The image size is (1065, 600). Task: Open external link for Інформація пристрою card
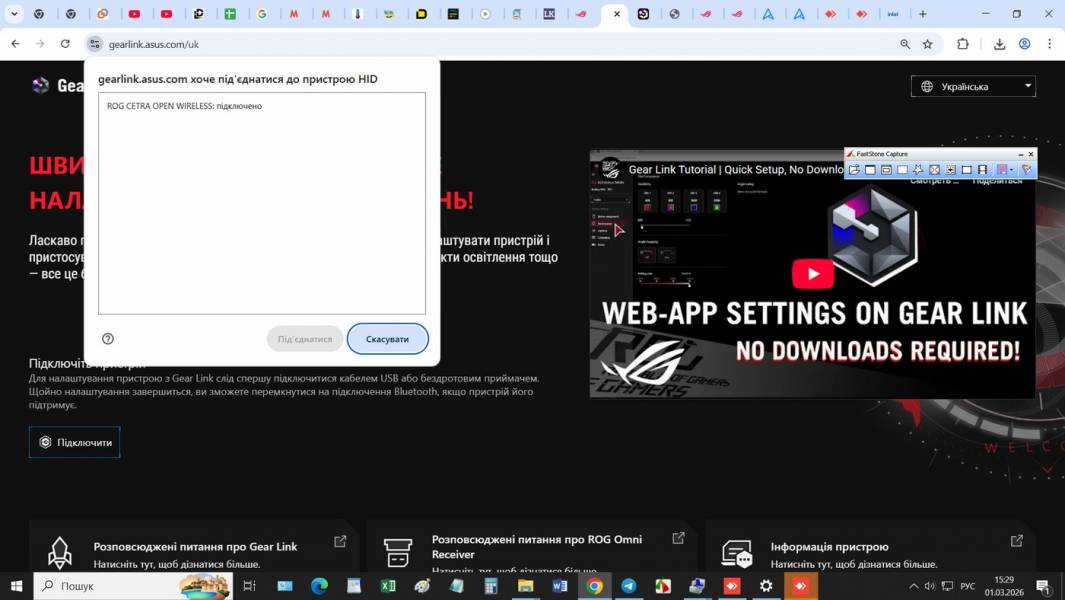point(1017,541)
